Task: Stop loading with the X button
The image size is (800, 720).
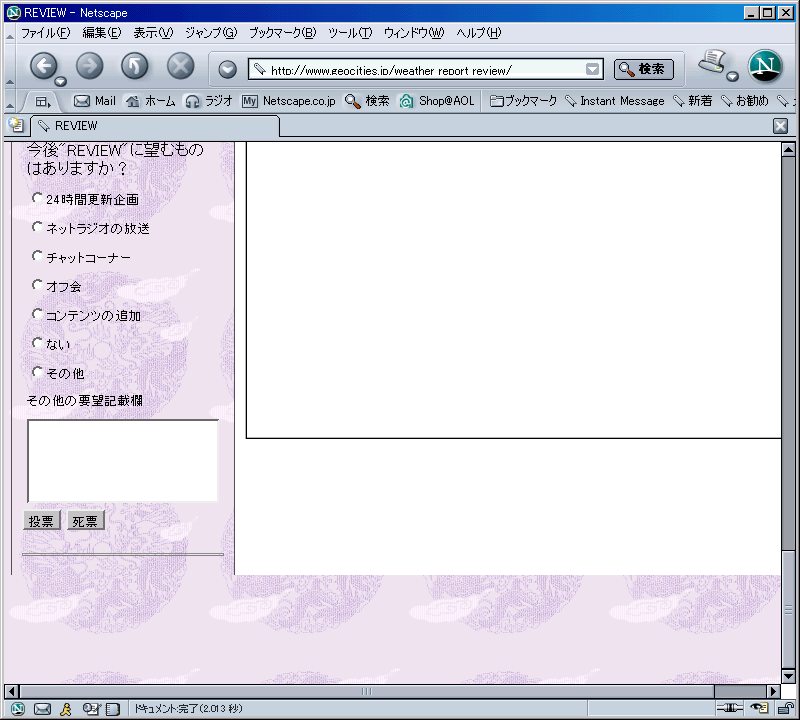Action: coord(181,66)
